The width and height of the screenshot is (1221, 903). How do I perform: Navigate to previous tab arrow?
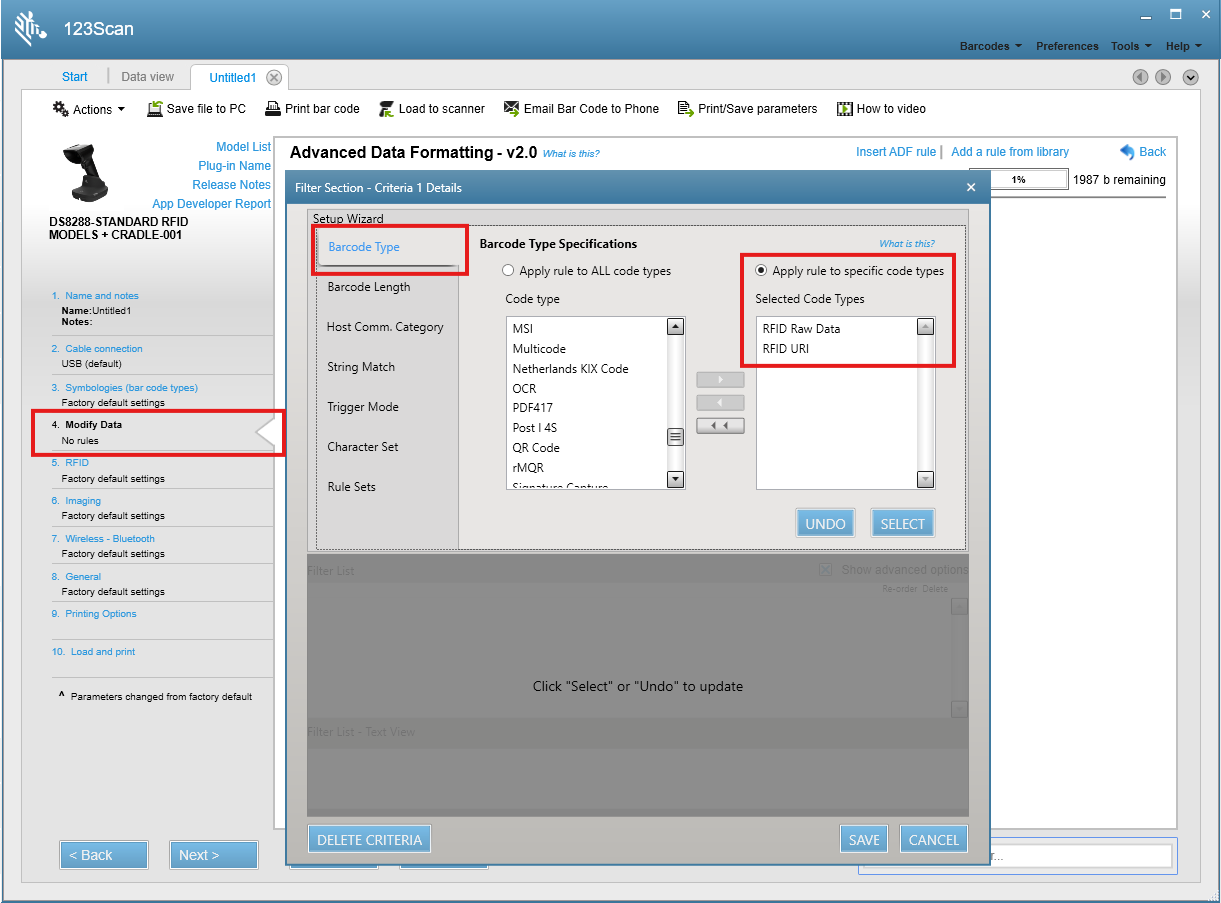[x=1140, y=77]
